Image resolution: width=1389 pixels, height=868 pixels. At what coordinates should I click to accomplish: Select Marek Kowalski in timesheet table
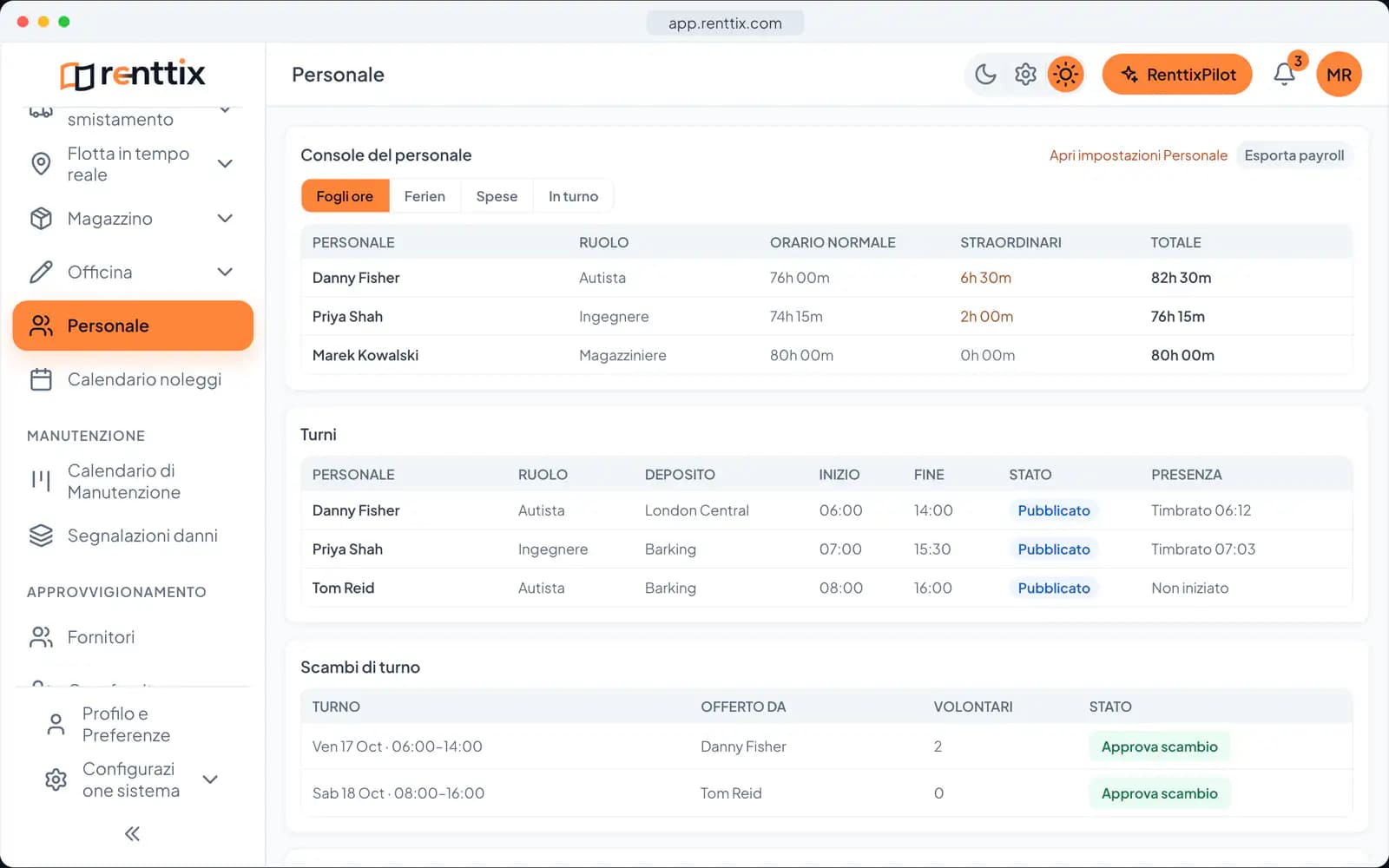pos(365,355)
